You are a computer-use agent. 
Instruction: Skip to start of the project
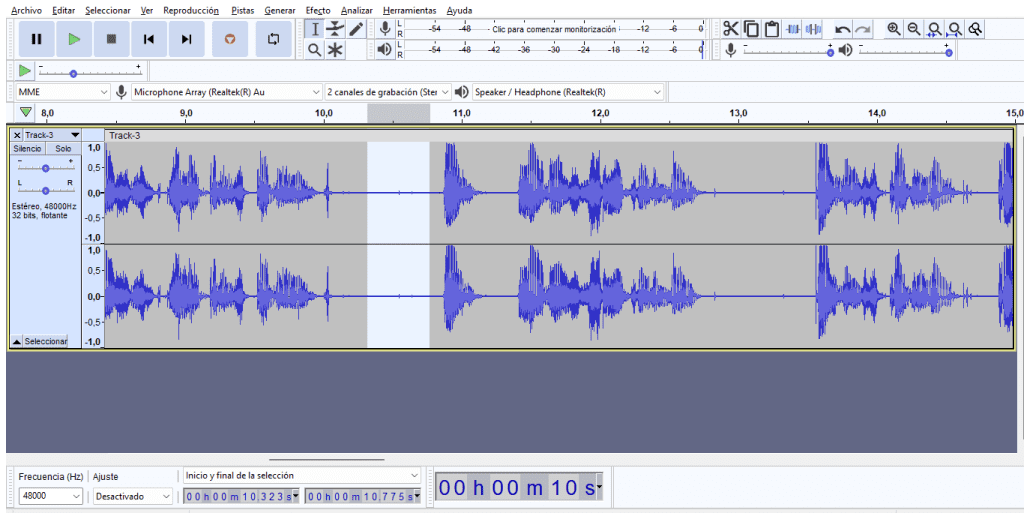tap(149, 39)
